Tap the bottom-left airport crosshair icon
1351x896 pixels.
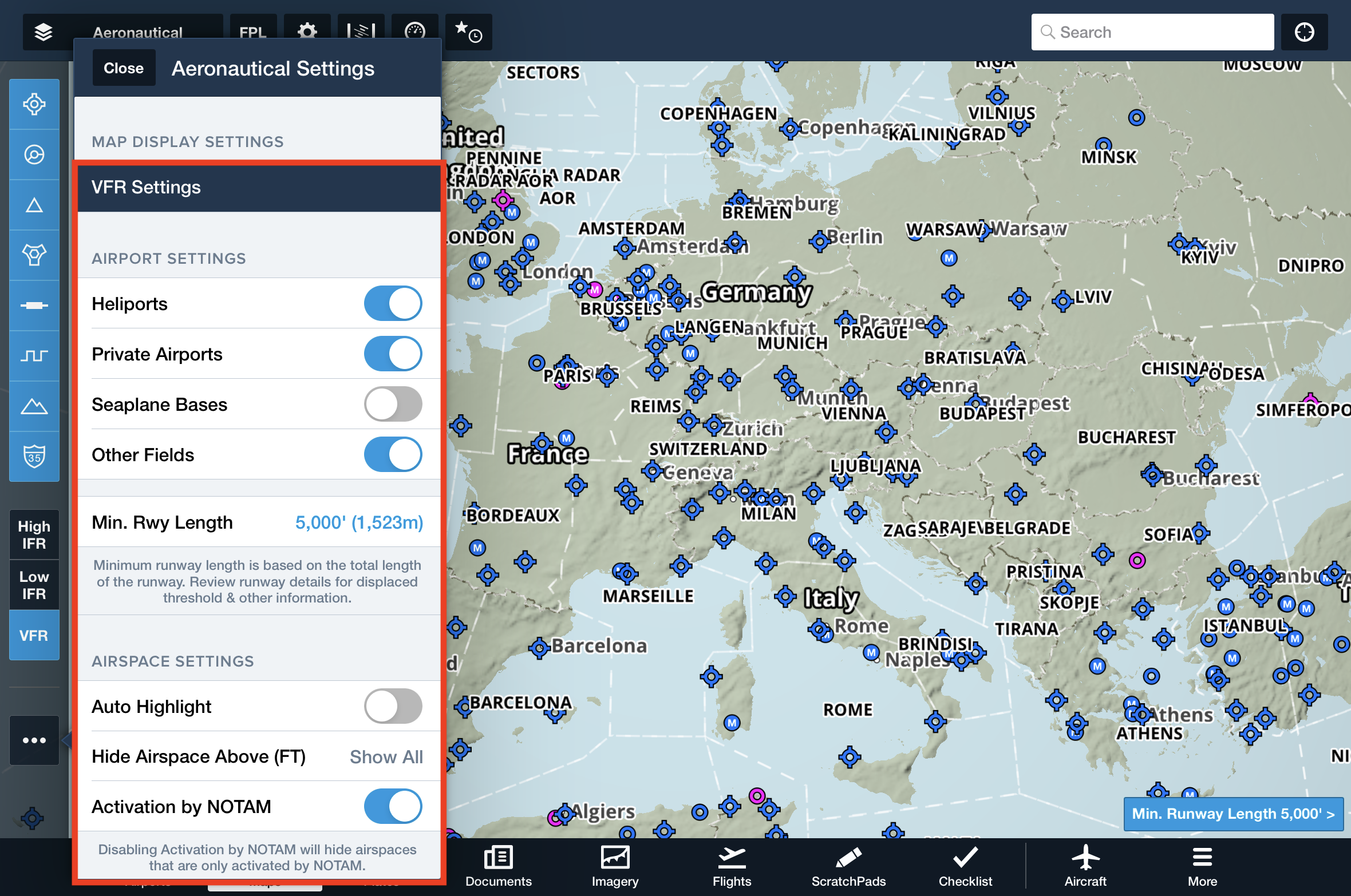coord(32,819)
